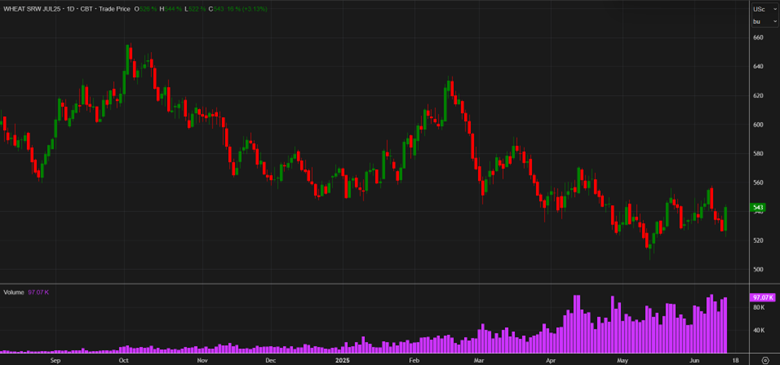The image size is (780, 365).
Task: Click the 80 K level on the volume axis
Action: (759, 308)
